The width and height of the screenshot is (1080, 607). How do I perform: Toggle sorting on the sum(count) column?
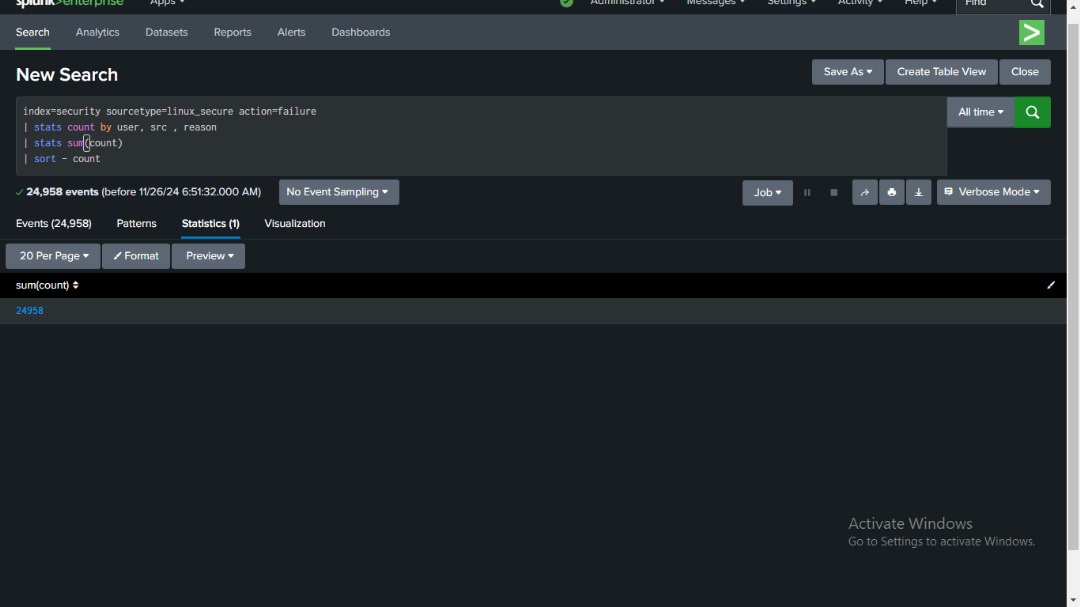click(45, 285)
